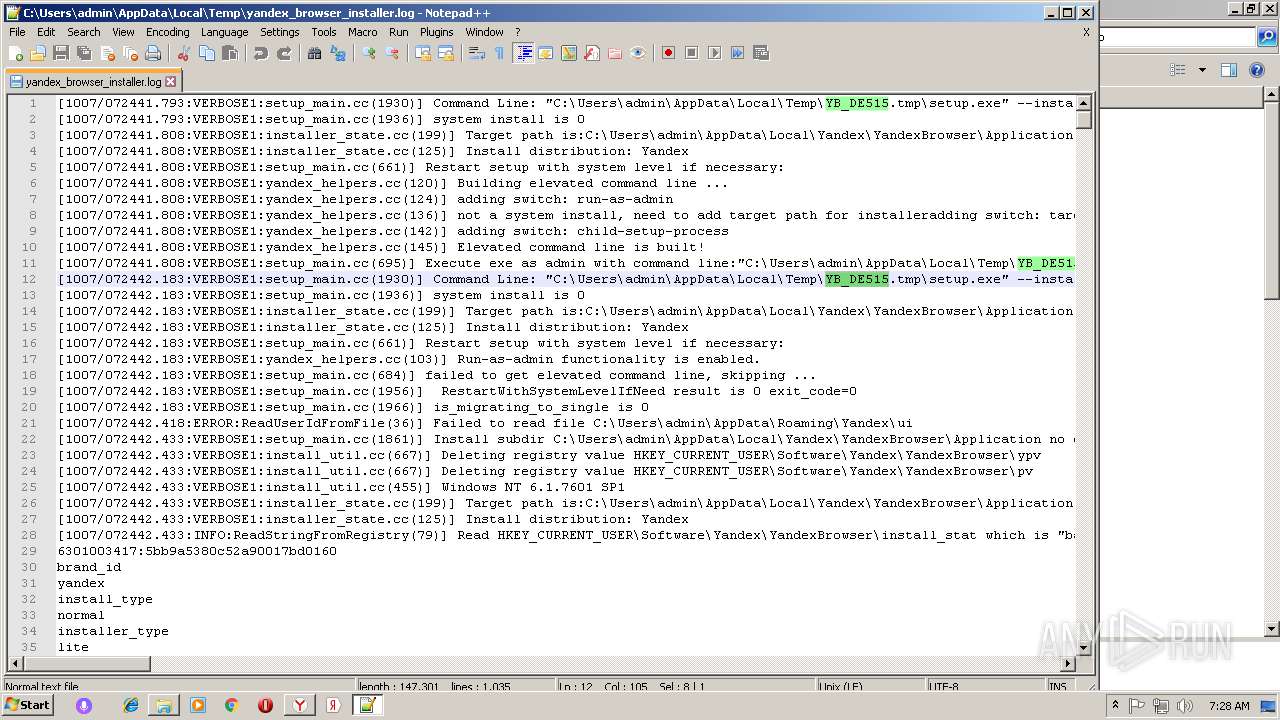Open the Find dialog (binoculars)
Viewport: 1280px width, 720px height.
click(314, 53)
